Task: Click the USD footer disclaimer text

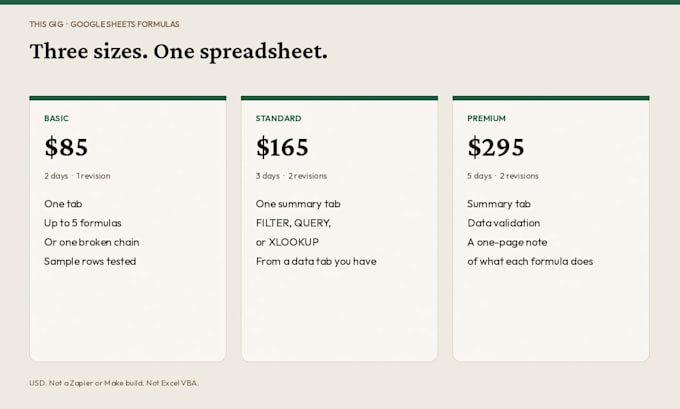Action: (x=114, y=383)
